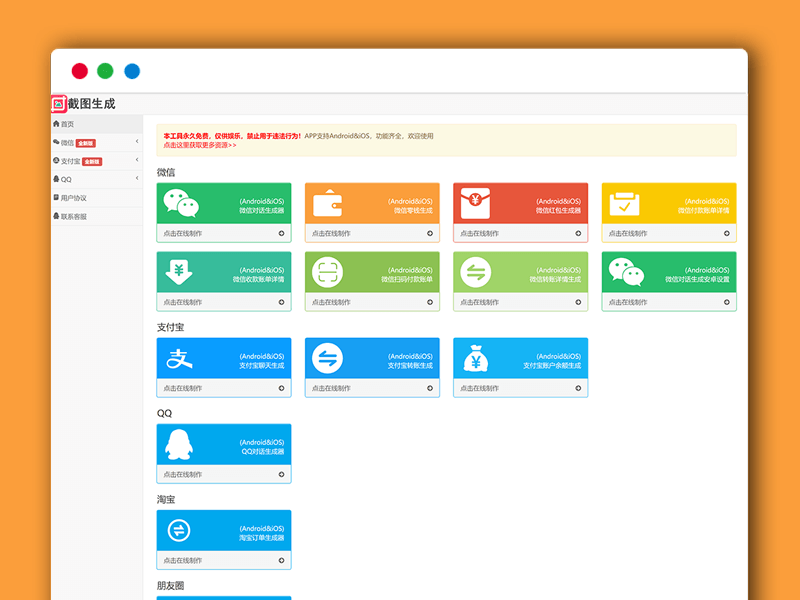800x600 pixels.
Task: Click the arrow circle icon under 微信对话生成器
Action: pos(281,233)
